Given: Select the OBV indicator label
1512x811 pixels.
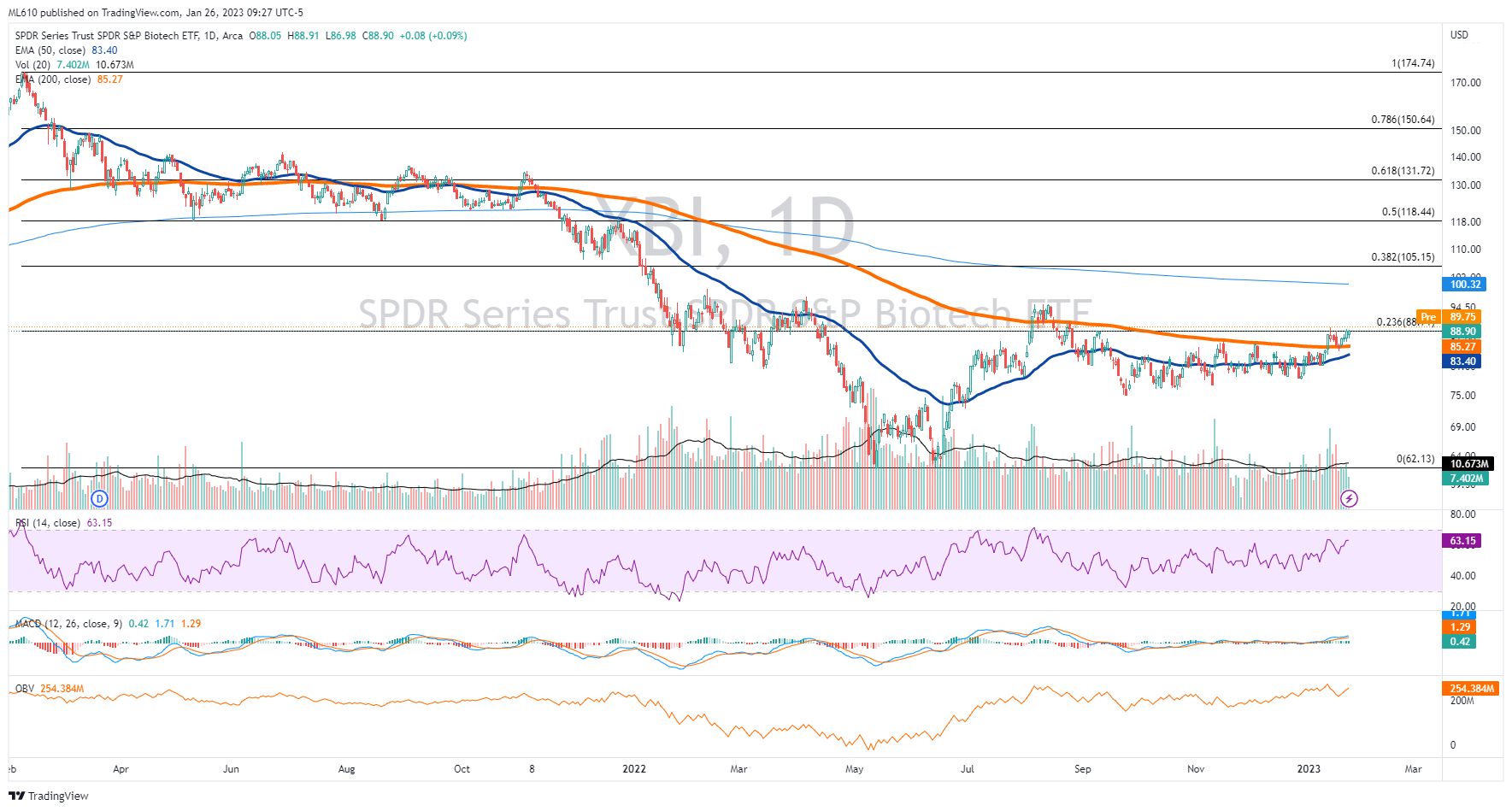Looking at the screenshot, I should tap(25, 689).
